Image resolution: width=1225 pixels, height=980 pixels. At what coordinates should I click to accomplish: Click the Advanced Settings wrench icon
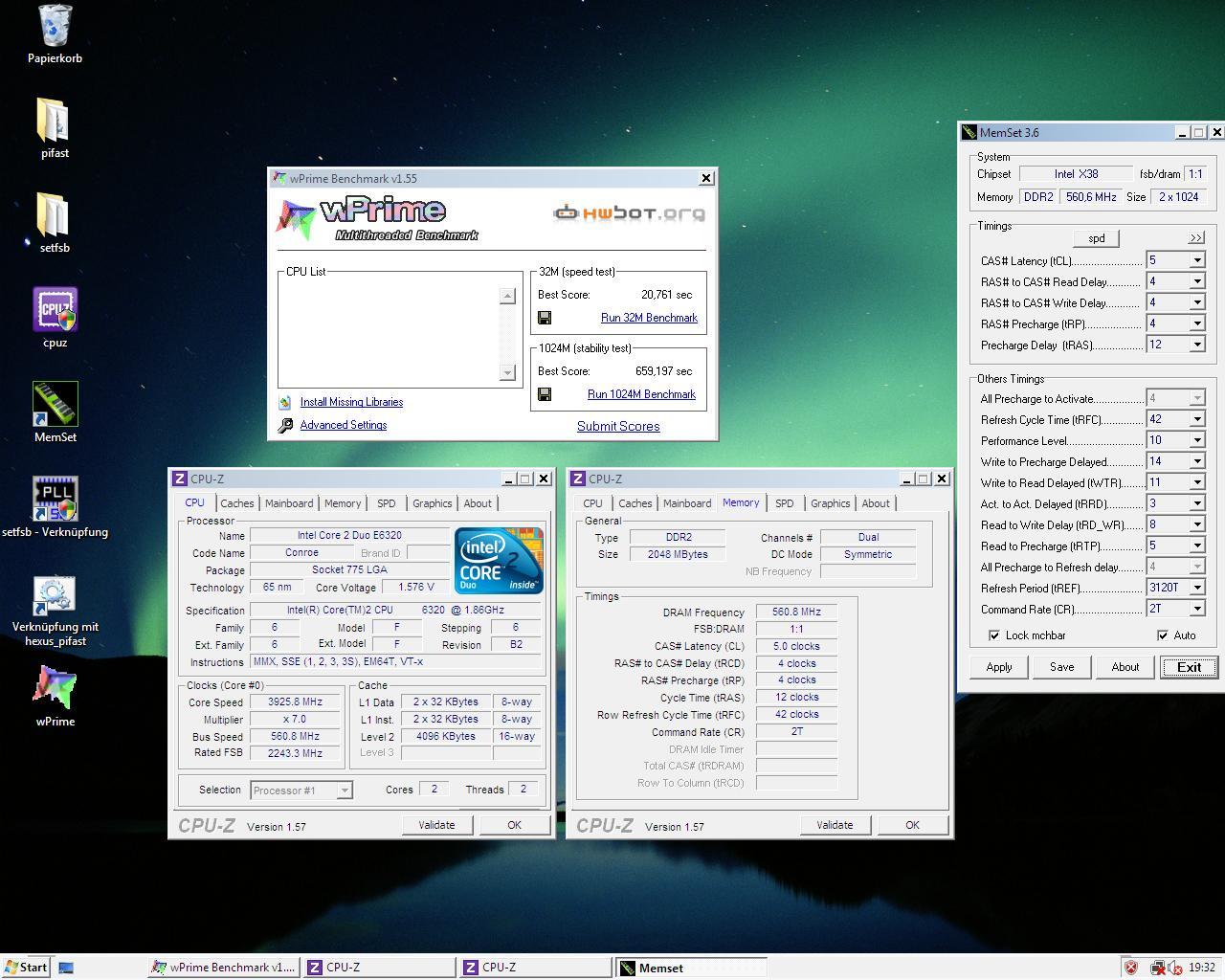(x=285, y=426)
